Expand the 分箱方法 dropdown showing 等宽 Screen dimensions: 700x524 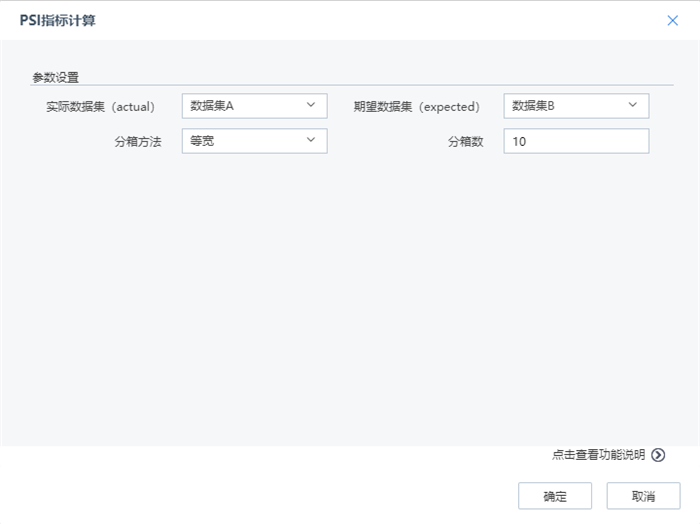pos(254,141)
